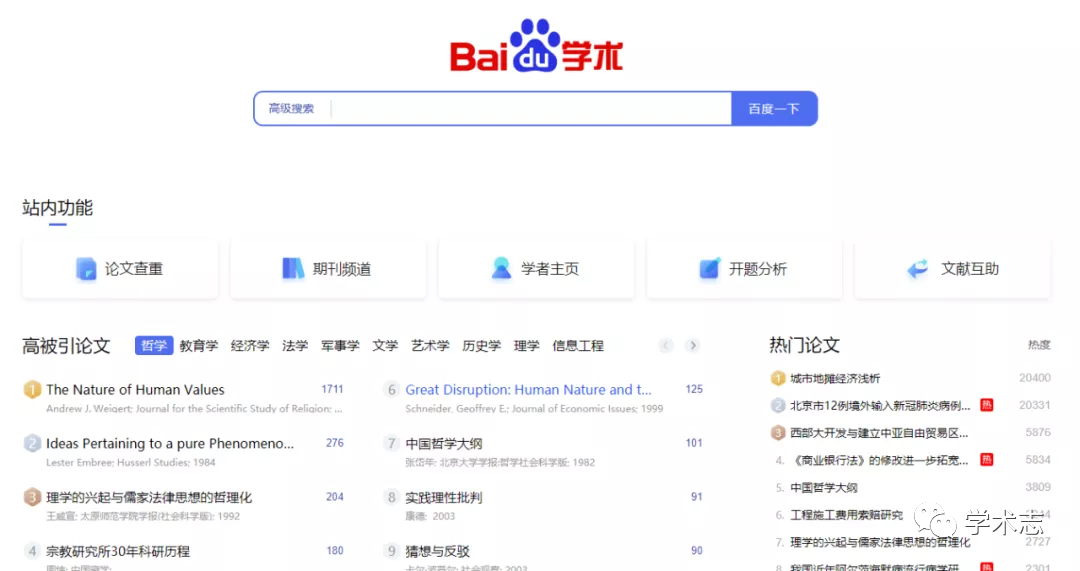Select the 理学 subject tab
The width and height of the screenshot is (1080, 571).
(526, 346)
